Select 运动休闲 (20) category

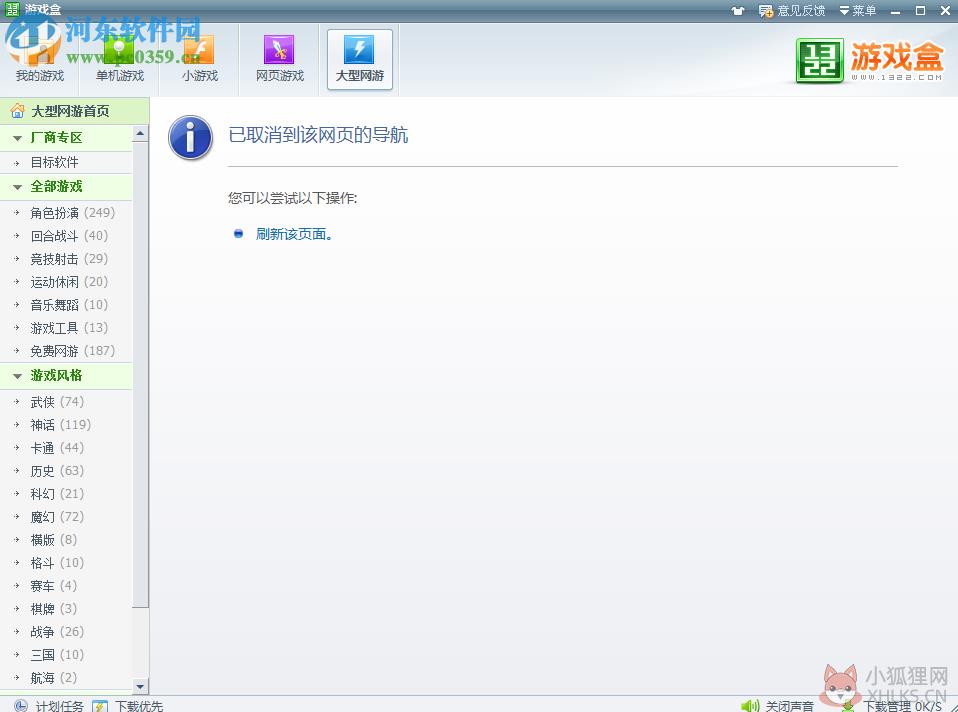click(x=66, y=282)
